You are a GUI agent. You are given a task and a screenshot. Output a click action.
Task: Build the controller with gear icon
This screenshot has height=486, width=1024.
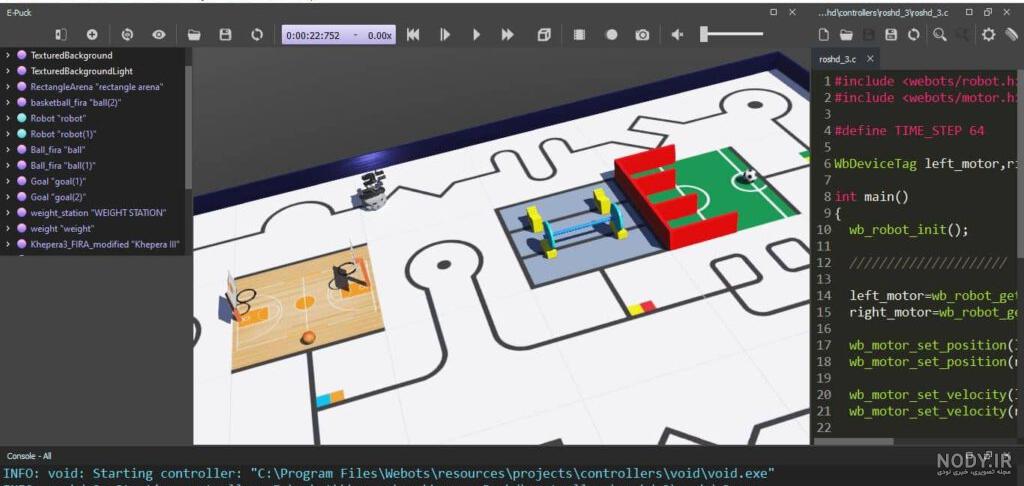(x=989, y=35)
